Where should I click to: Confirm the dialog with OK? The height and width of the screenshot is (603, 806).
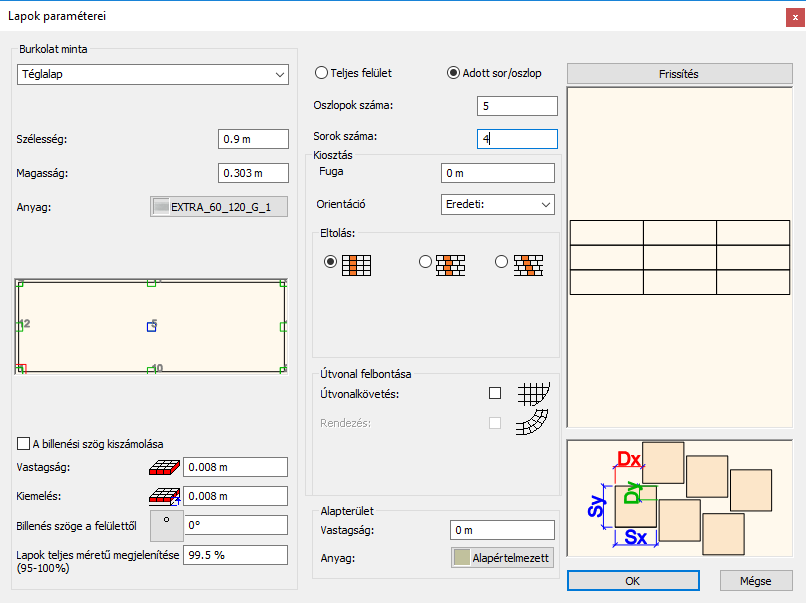(633, 581)
